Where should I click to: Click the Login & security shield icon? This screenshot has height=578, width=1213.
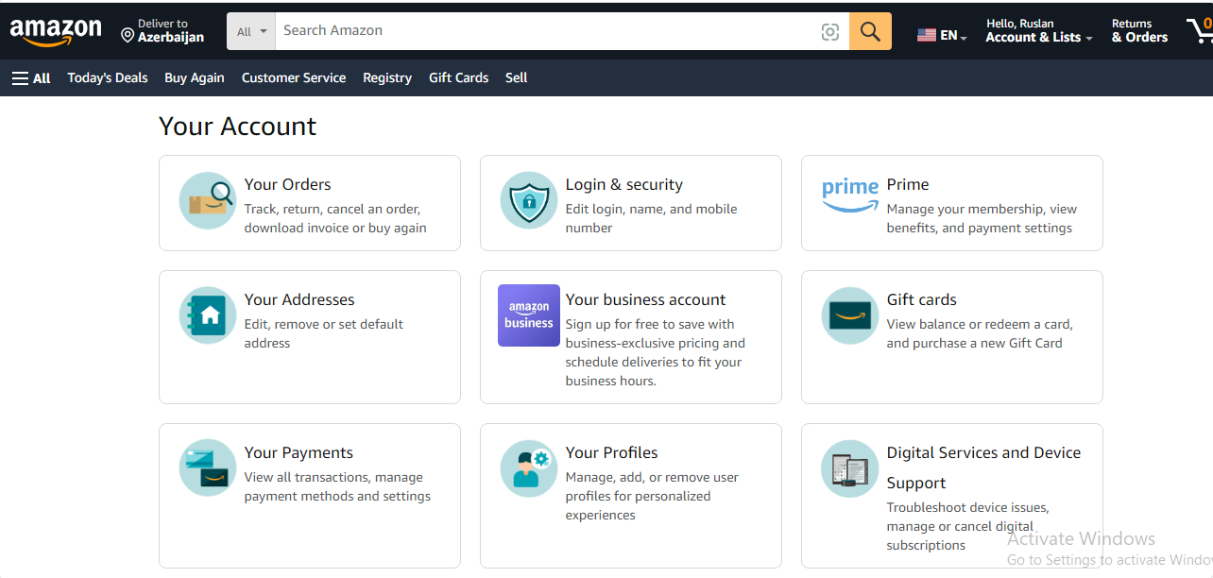click(529, 201)
